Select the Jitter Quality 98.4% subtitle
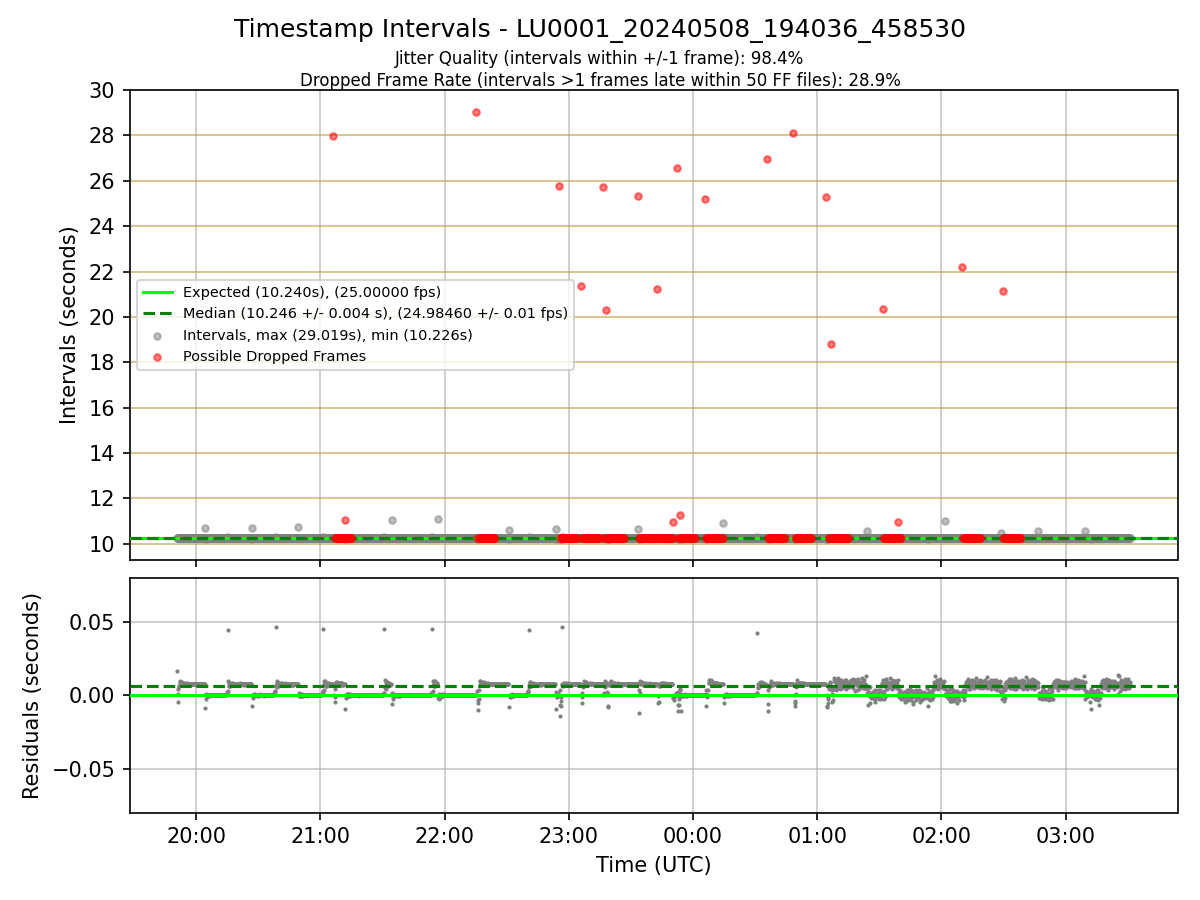1200x900 pixels. [x=599, y=59]
